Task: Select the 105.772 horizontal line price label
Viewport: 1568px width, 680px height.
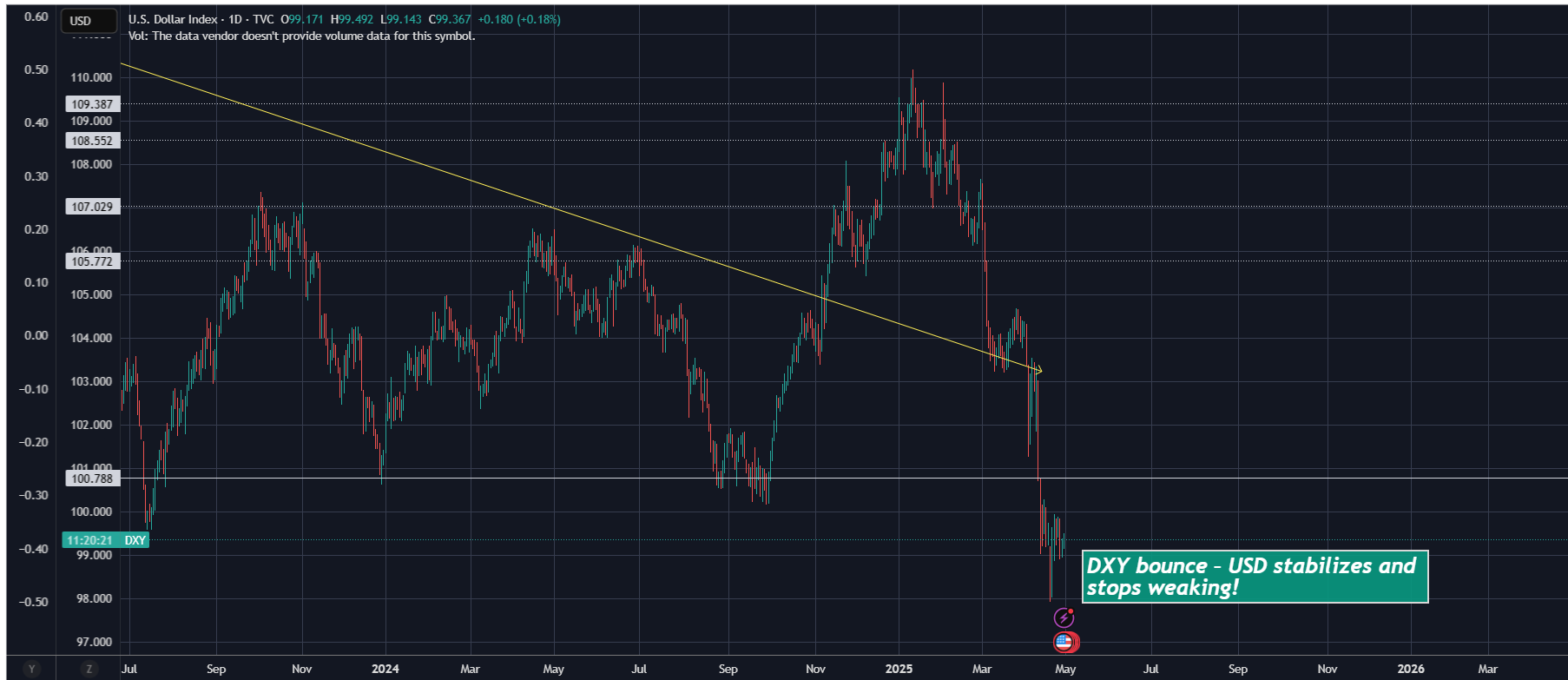Action: pyautogui.click(x=92, y=261)
